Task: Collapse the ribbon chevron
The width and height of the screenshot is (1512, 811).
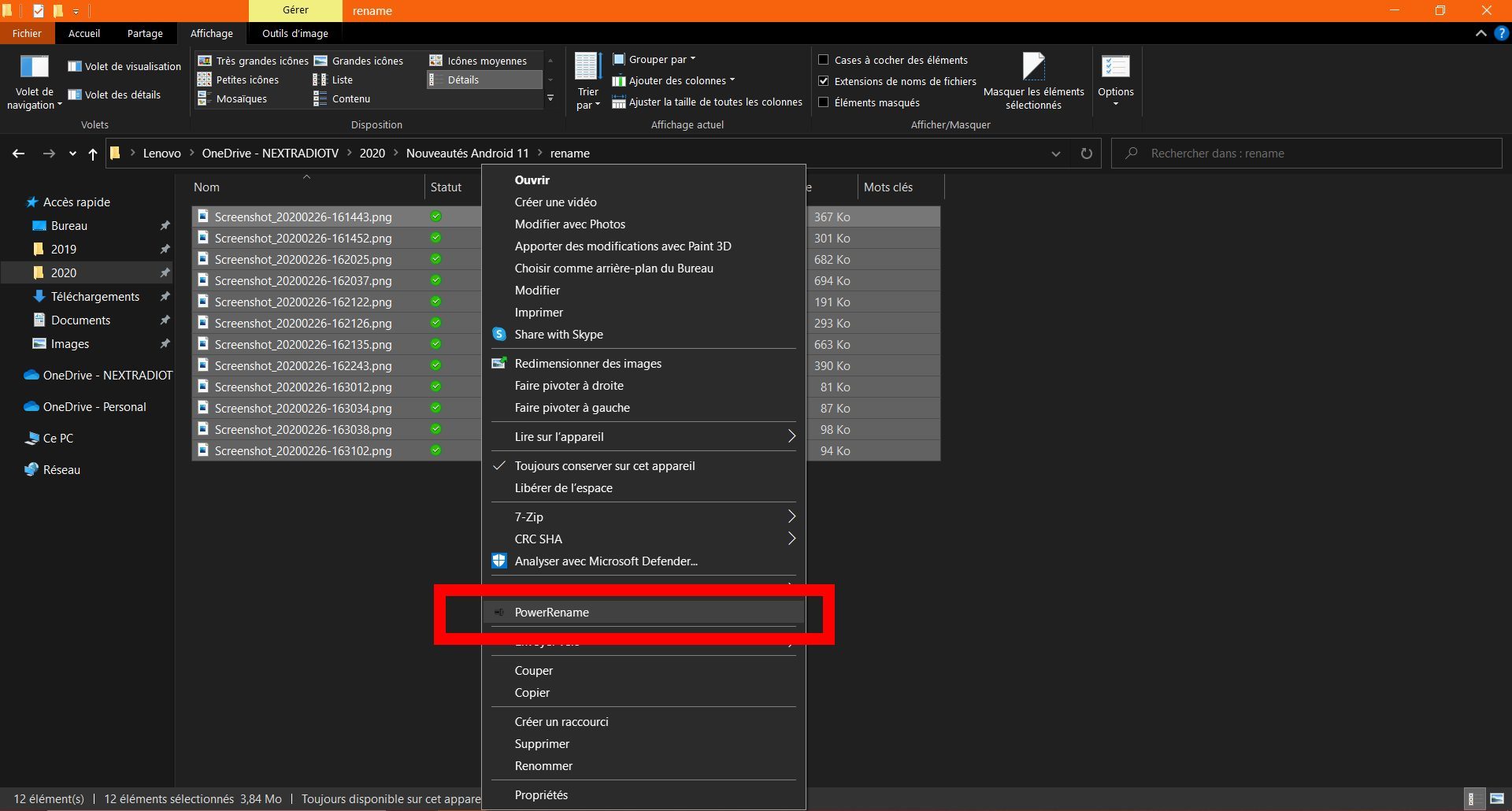Action: tap(1480, 33)
